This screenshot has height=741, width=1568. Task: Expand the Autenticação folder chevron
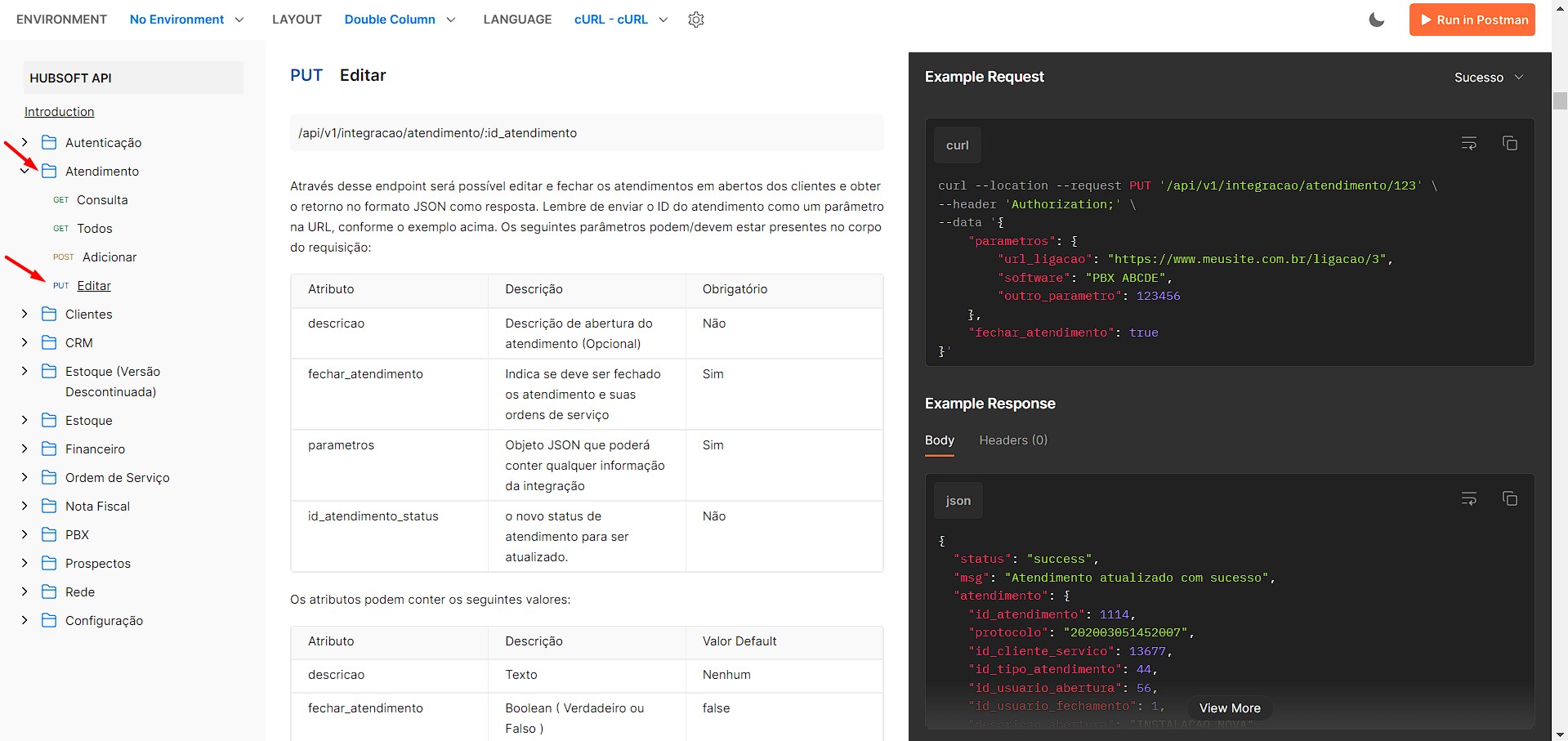[x=25, y=142]
